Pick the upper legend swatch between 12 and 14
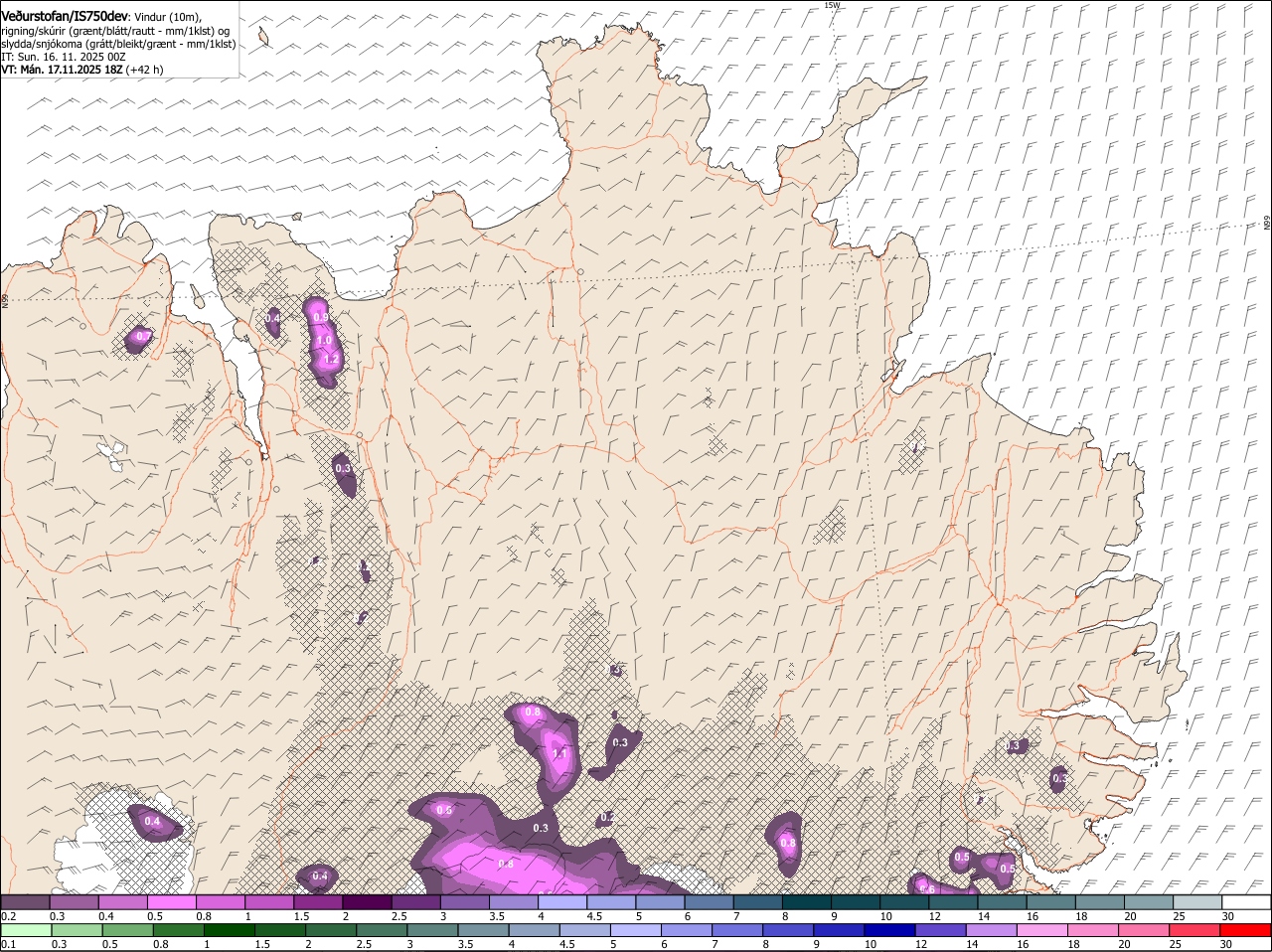Image resolution: width=1272 pixels, height=952 pixels. (953, 902)
